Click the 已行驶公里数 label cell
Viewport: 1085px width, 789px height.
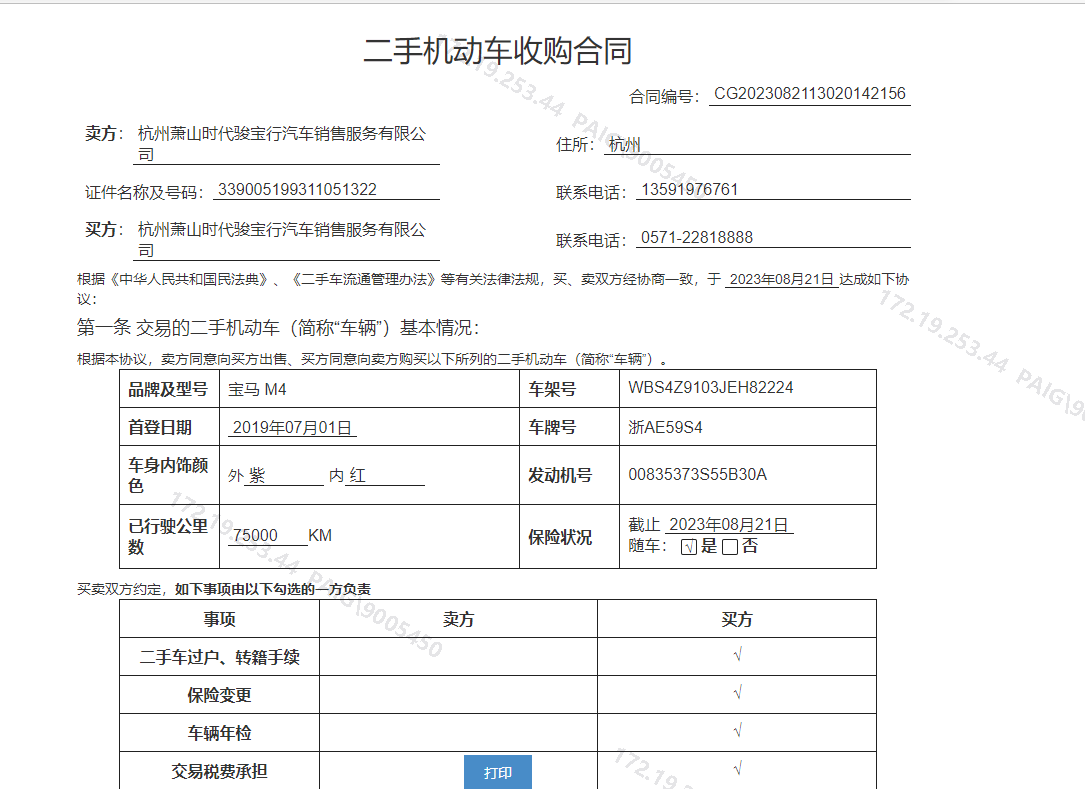click(x=170, y=537)
